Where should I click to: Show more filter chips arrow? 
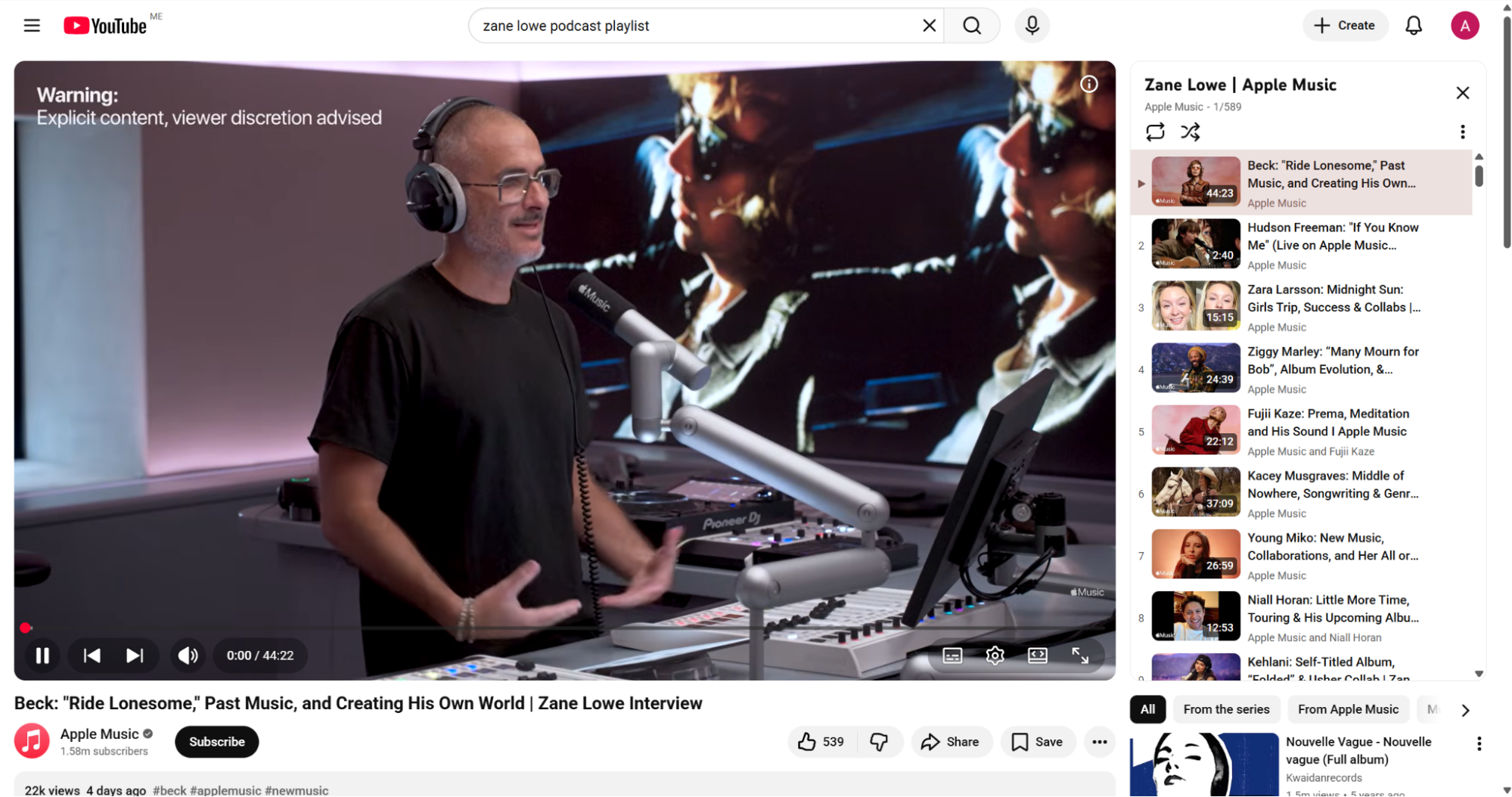coord(1465,710)
